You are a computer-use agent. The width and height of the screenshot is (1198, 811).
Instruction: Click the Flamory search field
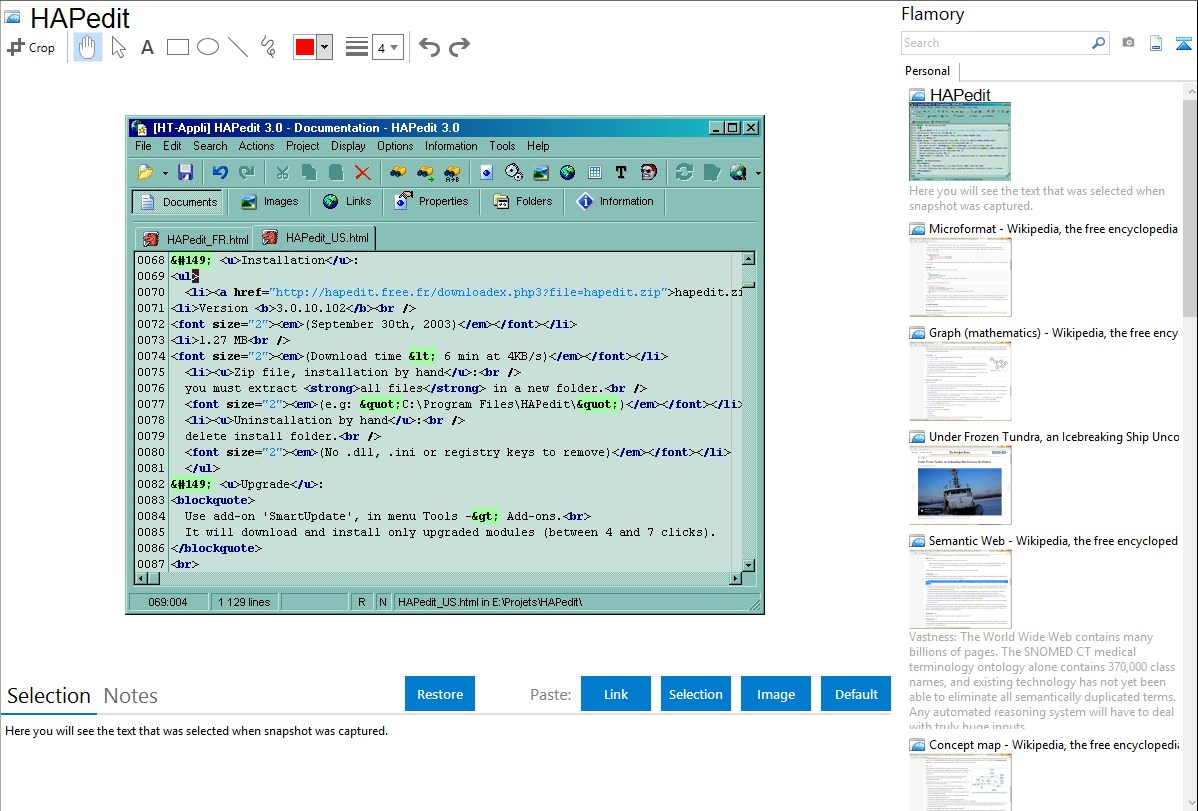995,43
